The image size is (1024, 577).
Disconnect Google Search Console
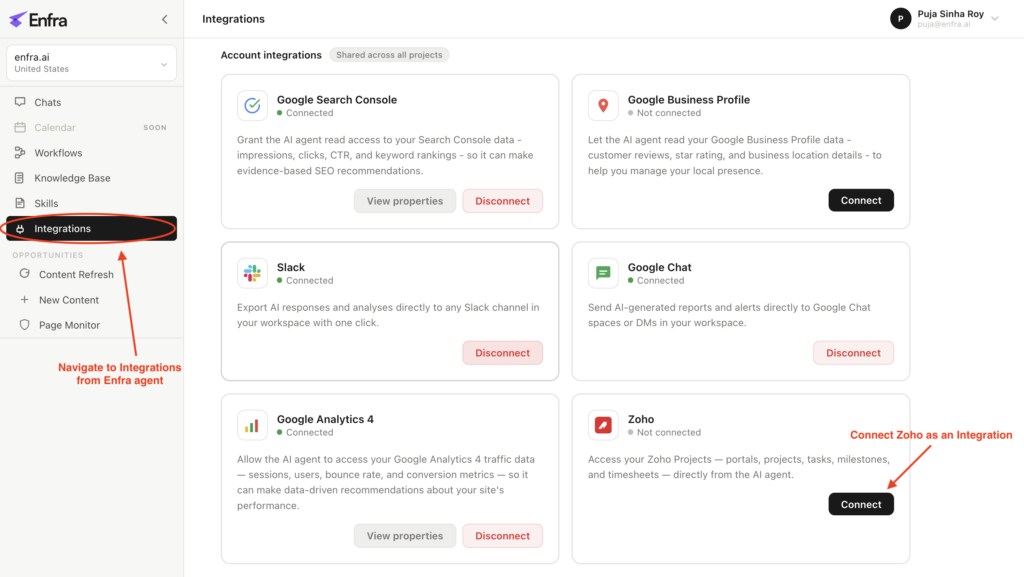[502, 201]
